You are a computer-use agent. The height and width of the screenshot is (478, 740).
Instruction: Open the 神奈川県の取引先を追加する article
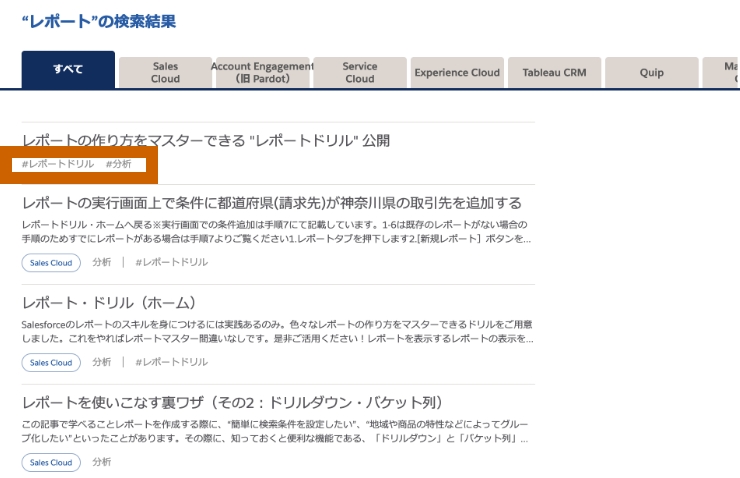pyautogui.click(x=271, y=203)
